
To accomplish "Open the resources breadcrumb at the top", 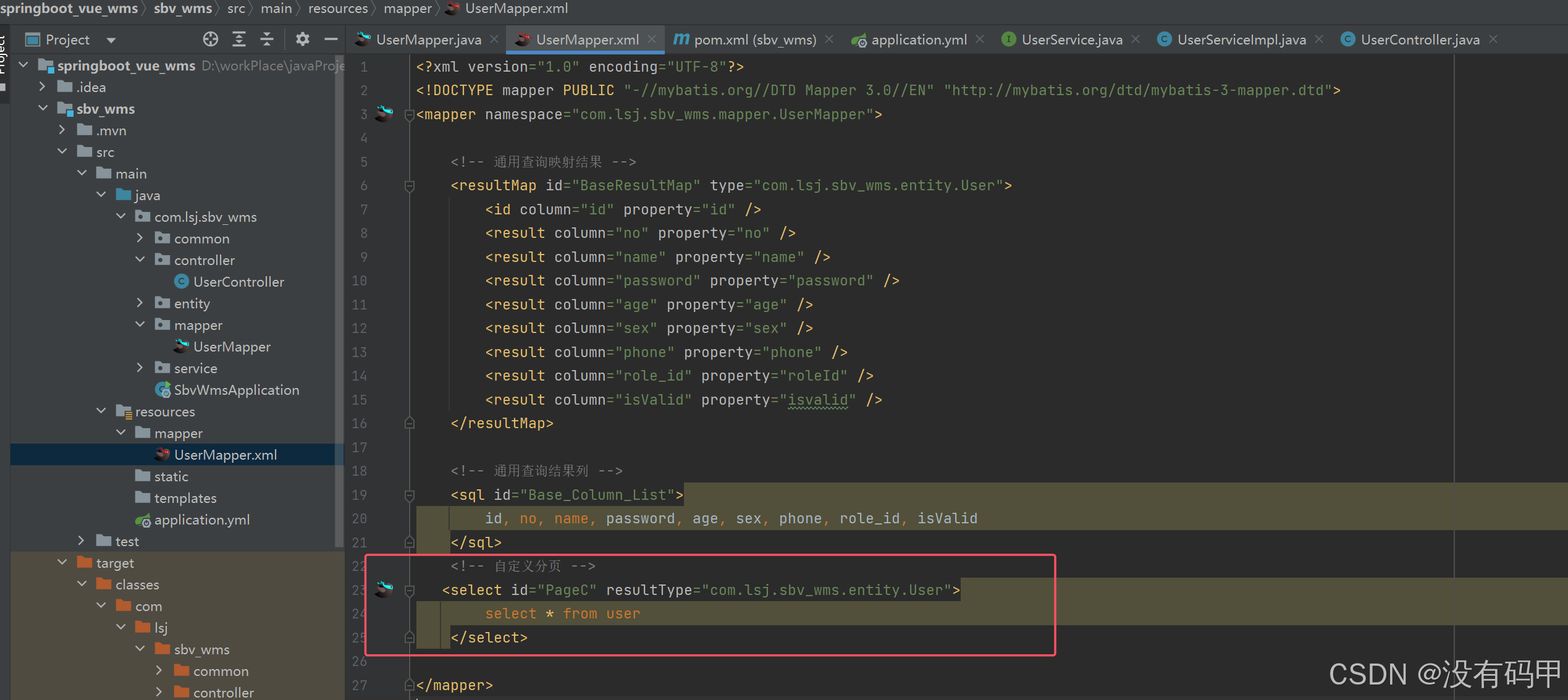I will pyautogui.click(x=337, y=9).
